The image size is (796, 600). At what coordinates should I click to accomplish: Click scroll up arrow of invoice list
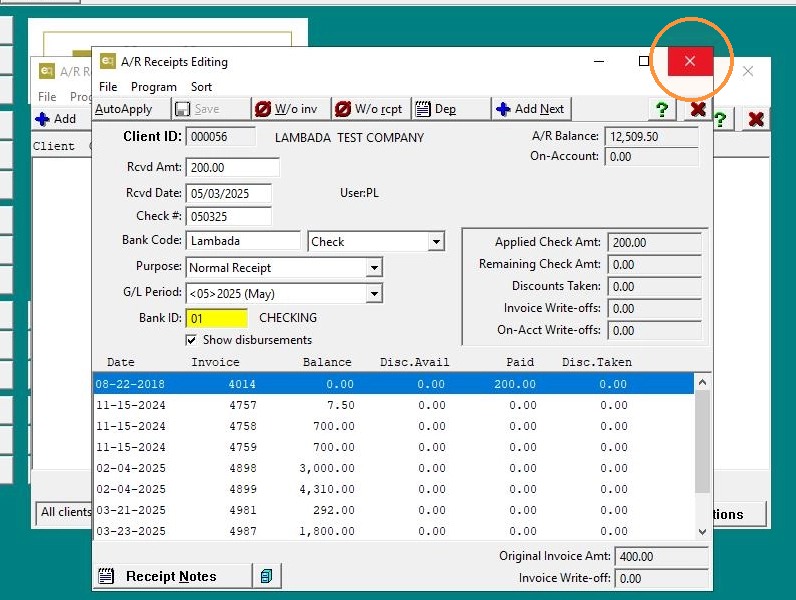[703, 382]
